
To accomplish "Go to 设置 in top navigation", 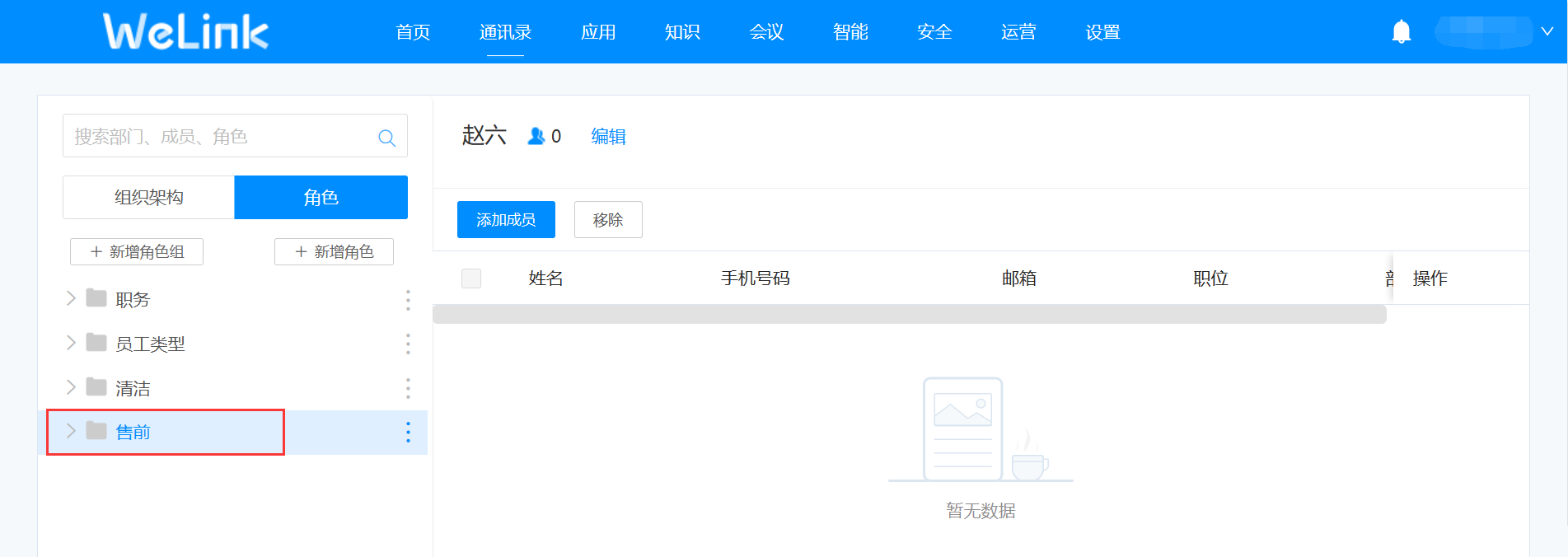I will (x=1102, y=32).
